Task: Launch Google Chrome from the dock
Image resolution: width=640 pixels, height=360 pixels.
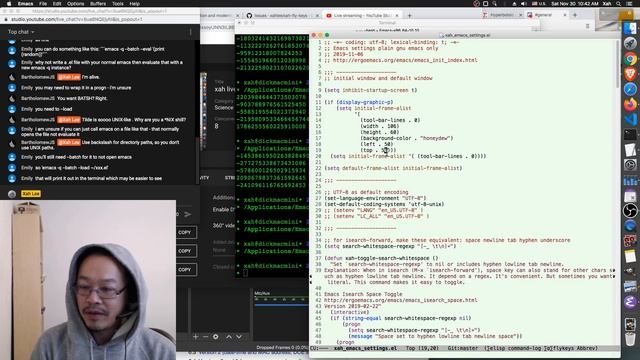Action: click(x=630, y=59)
